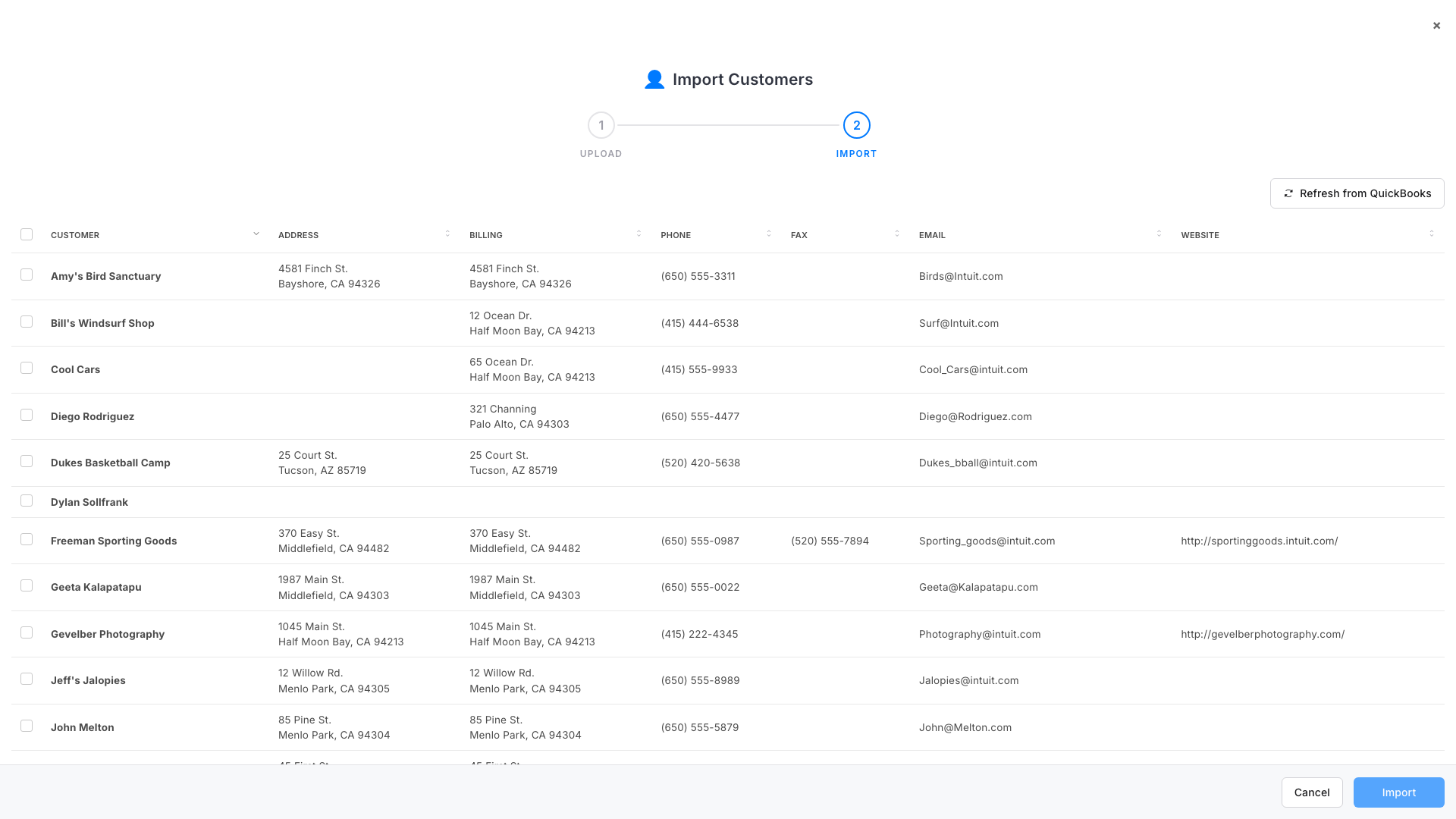Click the Cancel button
1456x819 pixels.
(x=1312, y=792)
